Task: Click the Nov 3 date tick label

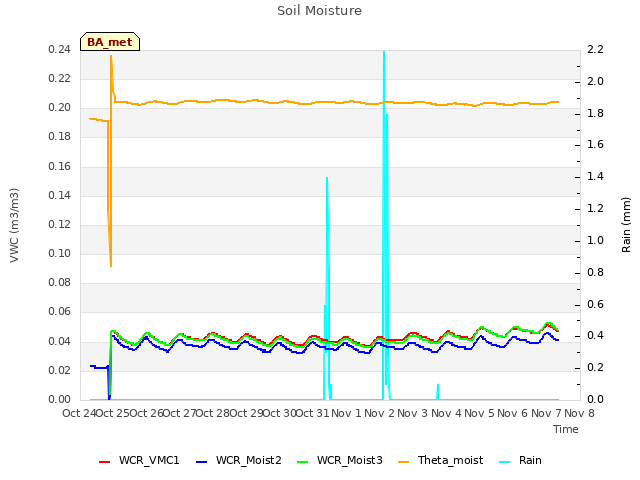Action: (413, 413)
